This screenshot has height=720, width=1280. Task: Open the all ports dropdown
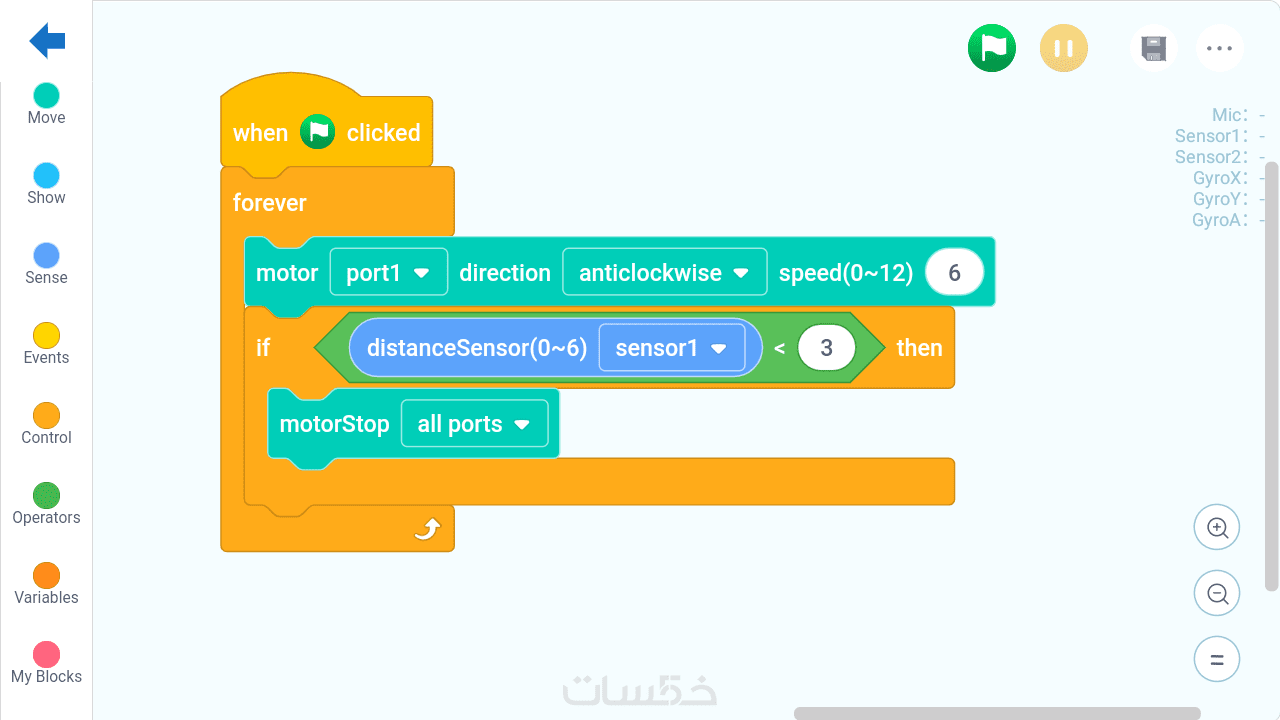pyautogui.click(x=474, y=424)
